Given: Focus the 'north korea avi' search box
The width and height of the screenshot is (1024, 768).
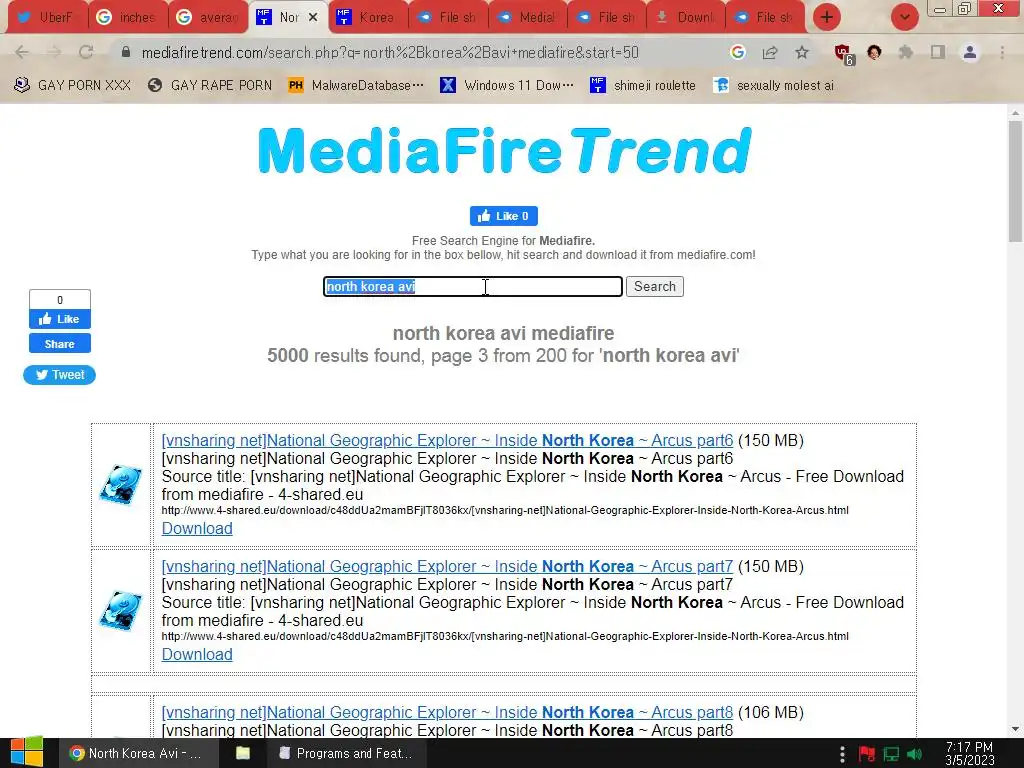Looking at the screenshot, I should [473, 287].
